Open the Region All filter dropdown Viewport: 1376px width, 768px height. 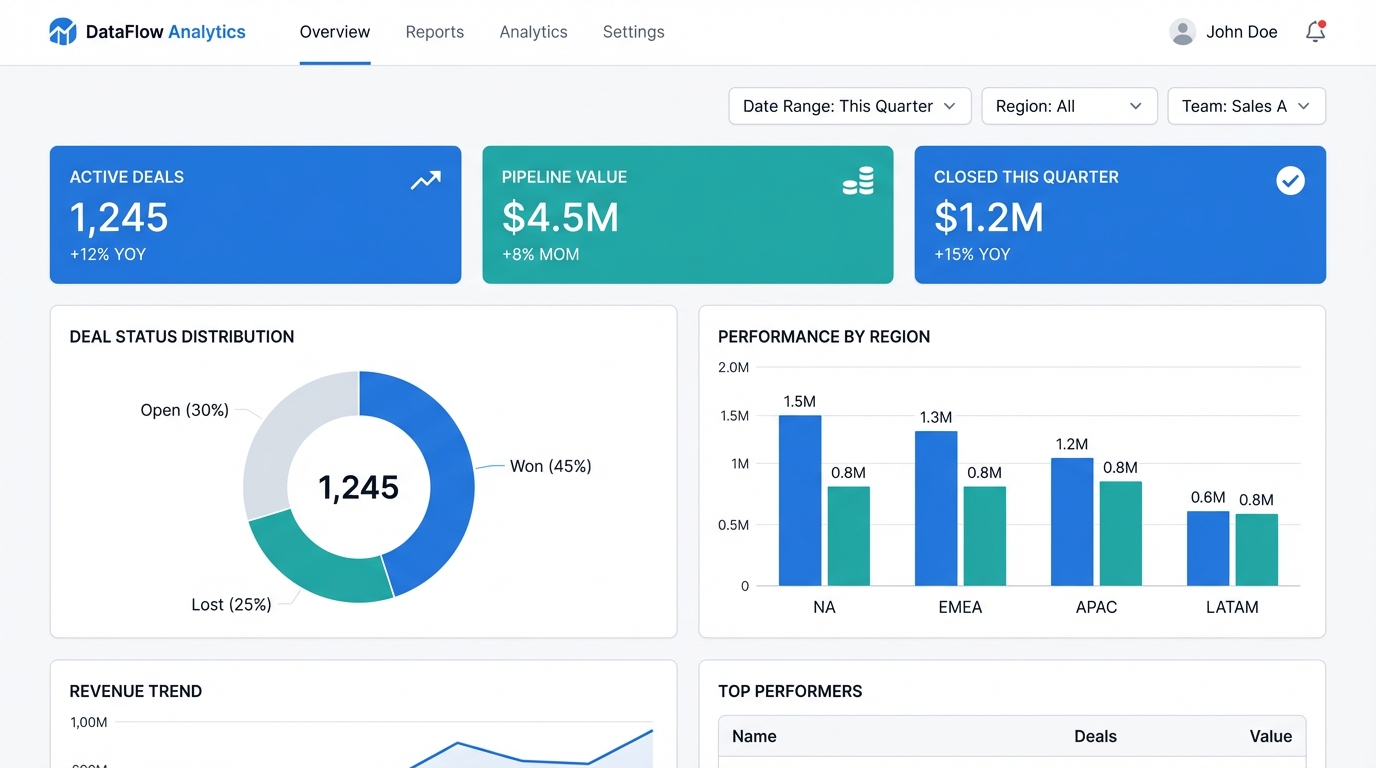[1069, 105]
